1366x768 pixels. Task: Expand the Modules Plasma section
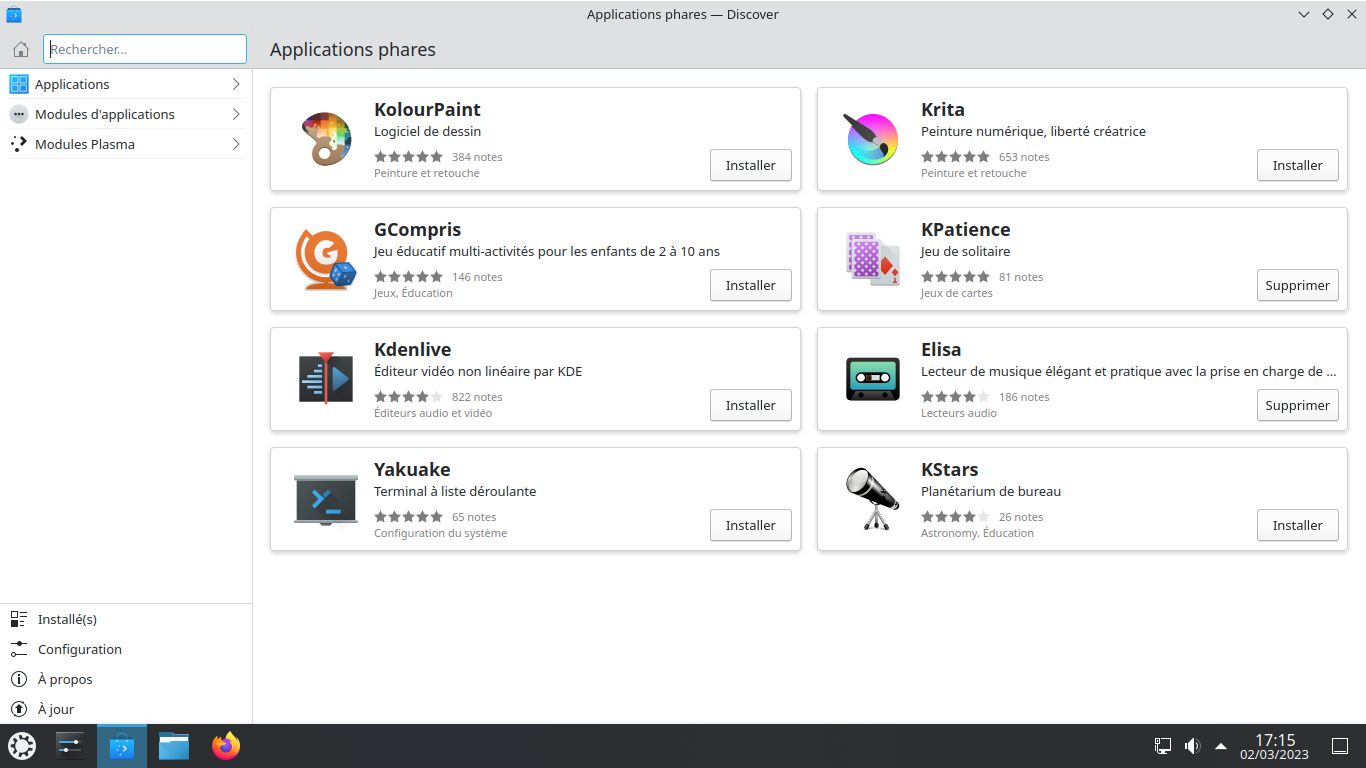(125, 144)
